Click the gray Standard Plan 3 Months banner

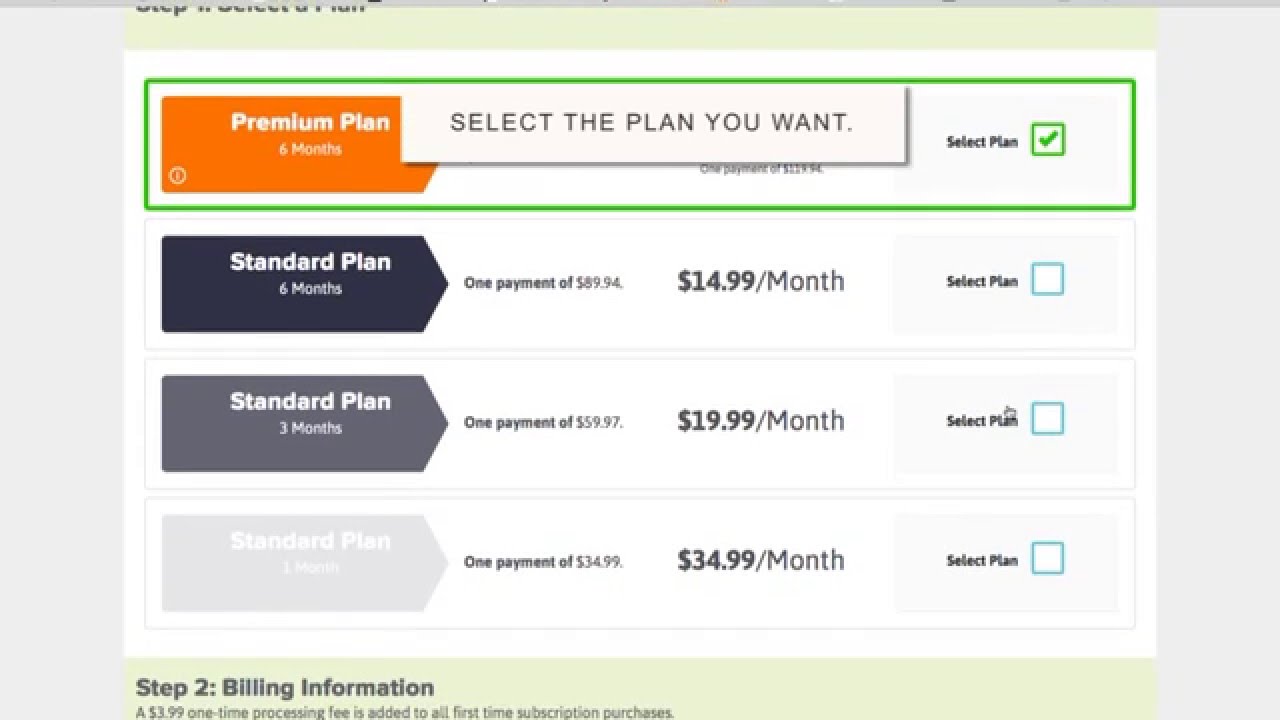300,423
